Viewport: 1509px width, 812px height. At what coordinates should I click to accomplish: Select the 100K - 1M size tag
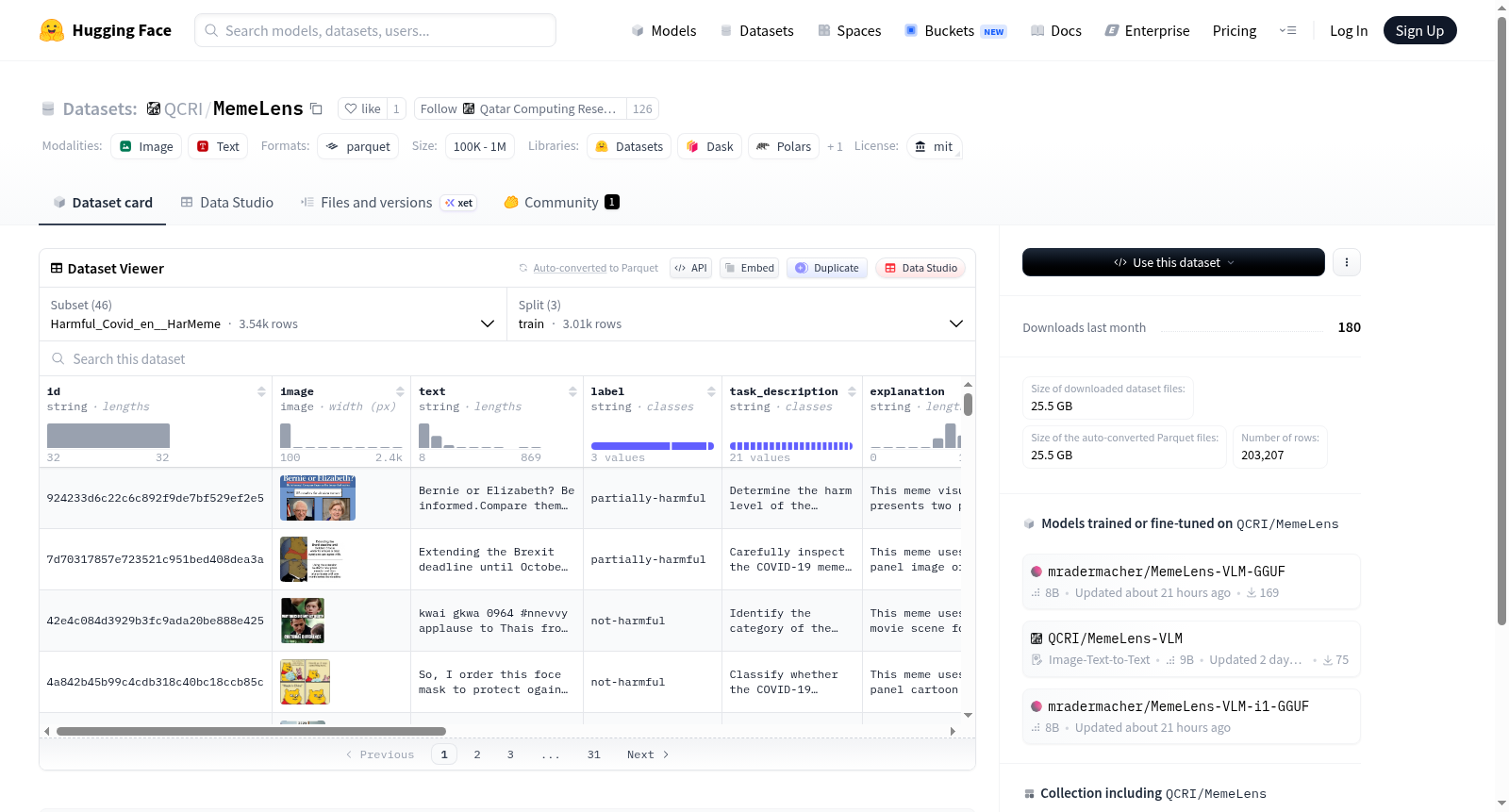coord(479,146)
